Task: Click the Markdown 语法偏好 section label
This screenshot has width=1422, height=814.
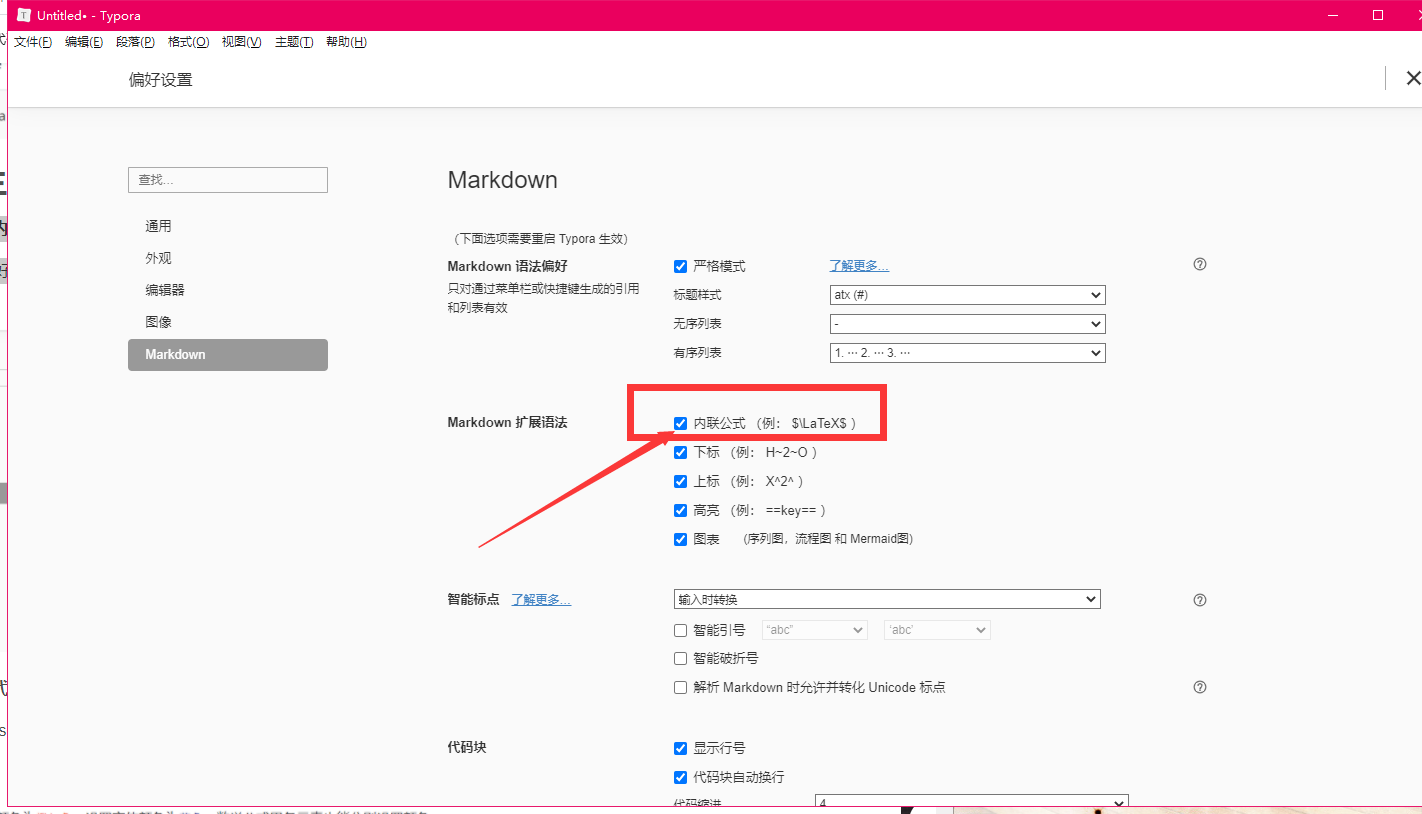Action: (x=507, y=266)
